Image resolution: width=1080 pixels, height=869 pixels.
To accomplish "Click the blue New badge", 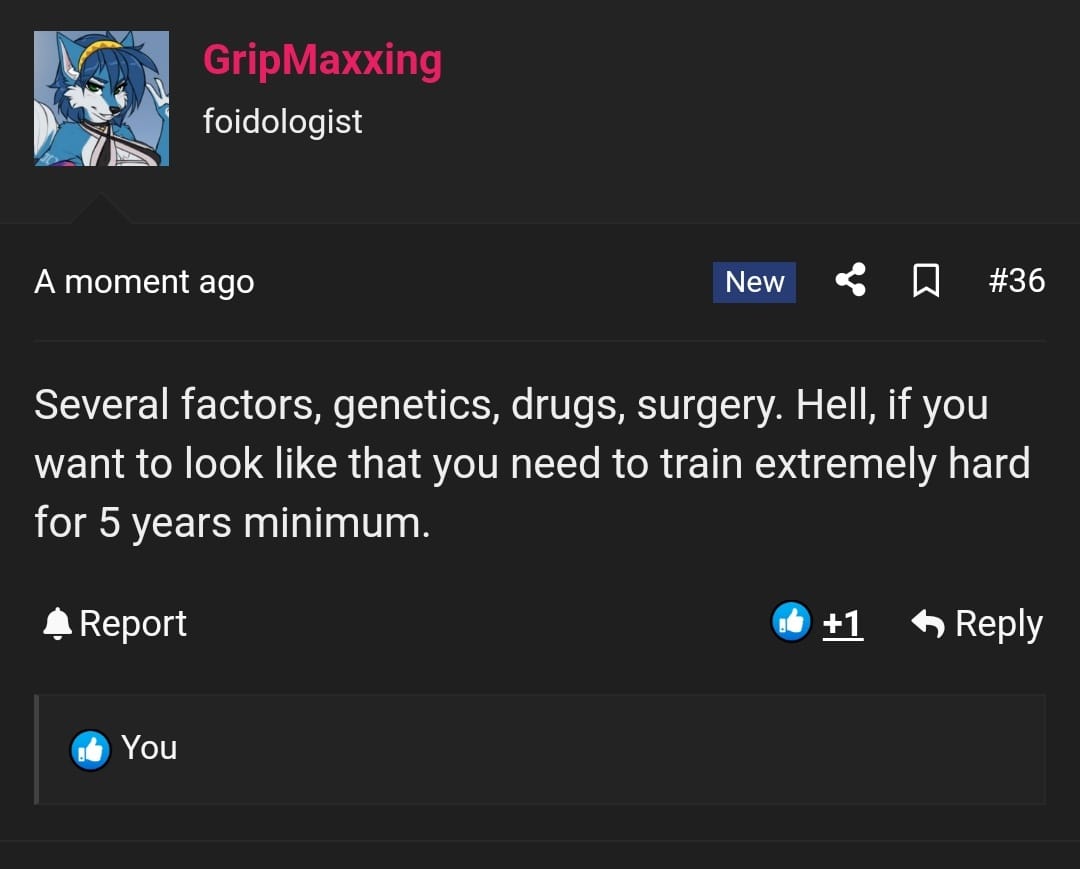I will [x=754, y=282].
